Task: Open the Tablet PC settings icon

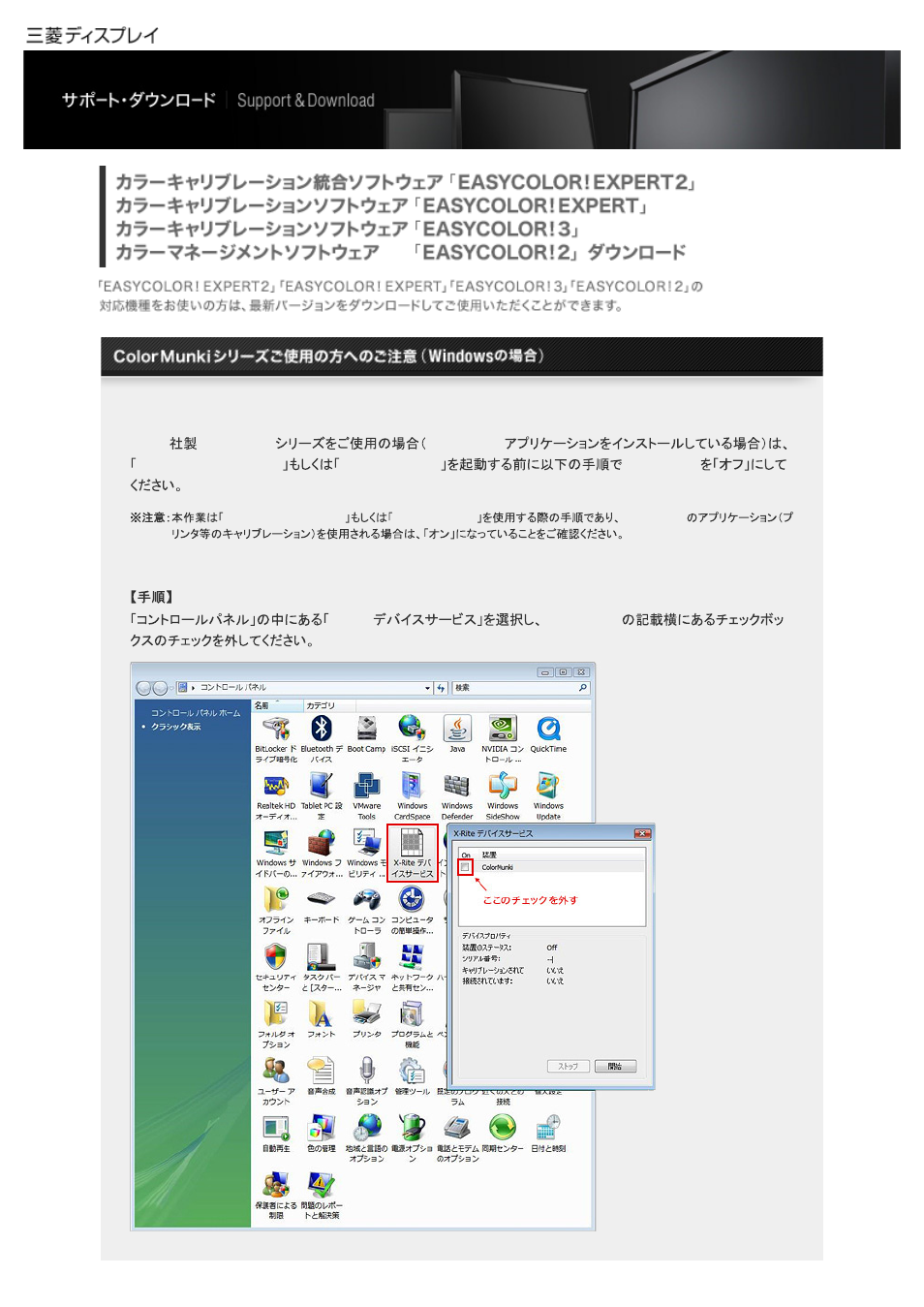Action: click(x=322, y=796)
